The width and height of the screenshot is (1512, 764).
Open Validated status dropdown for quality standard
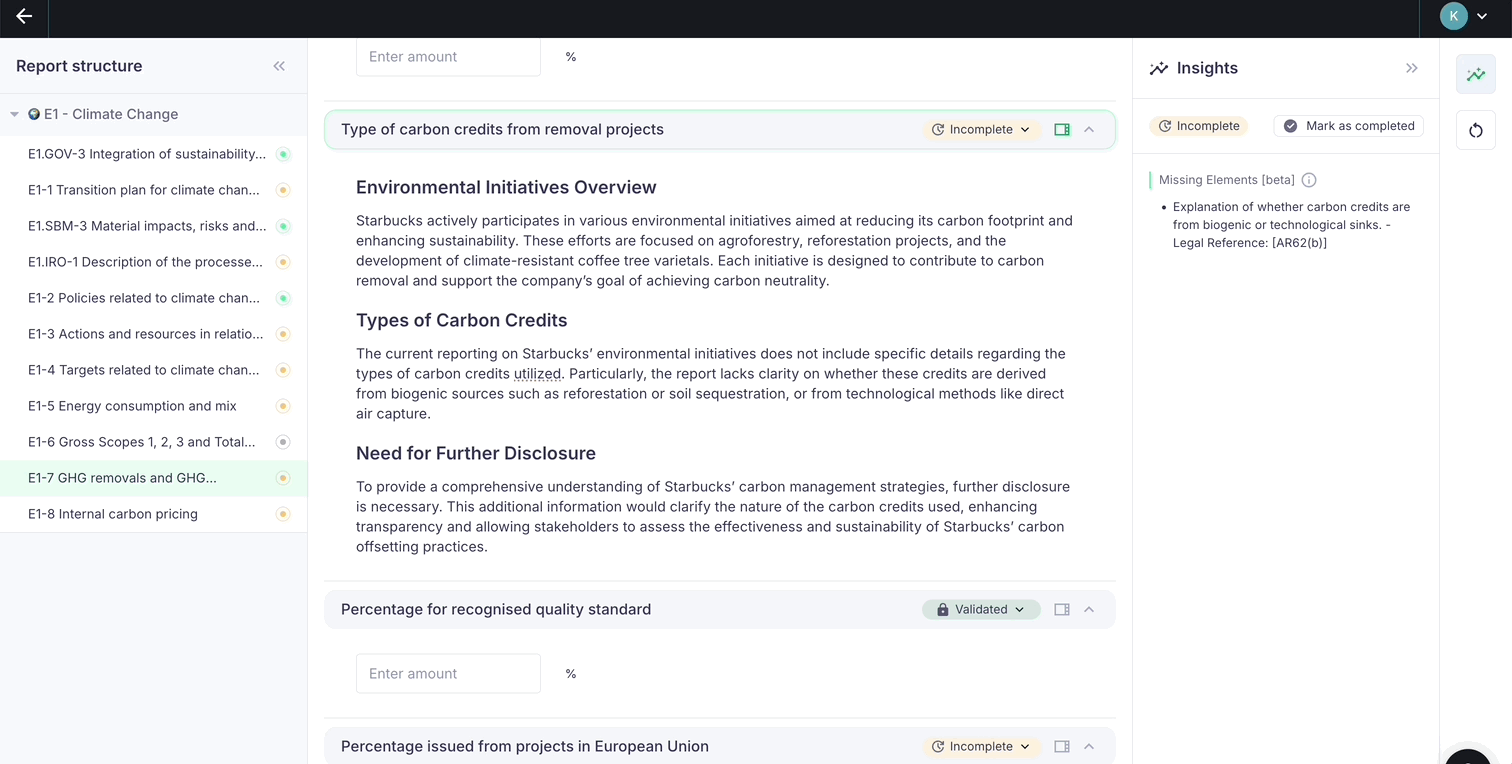click(981, 609)
